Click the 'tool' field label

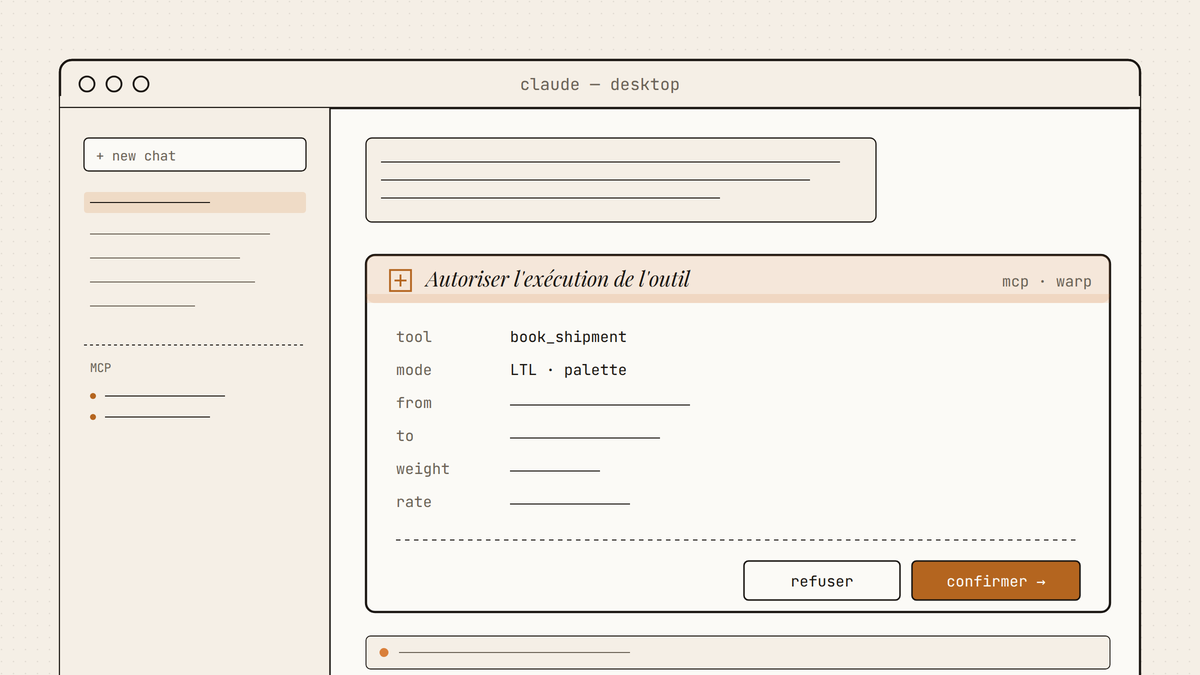414,337
